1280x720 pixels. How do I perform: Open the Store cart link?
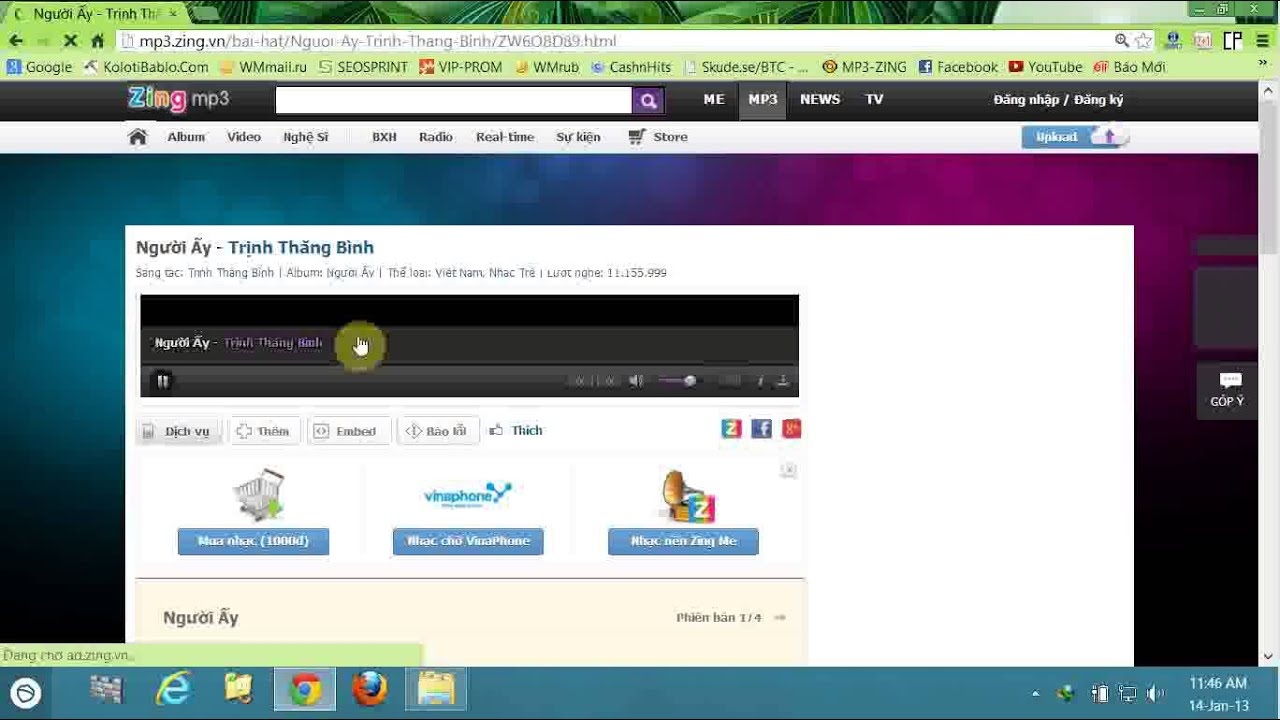tap(658, 137)
